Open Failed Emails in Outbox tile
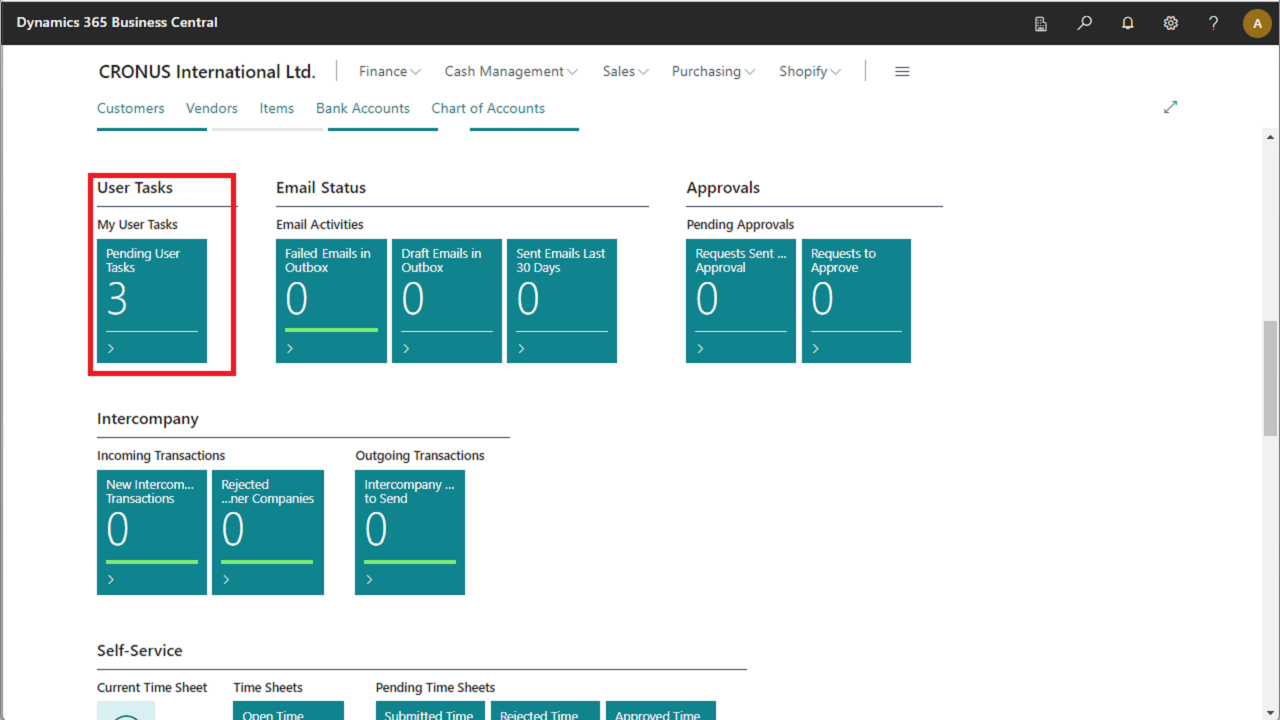This screenshot has height=720, width=1280. (x=331, y=300)
